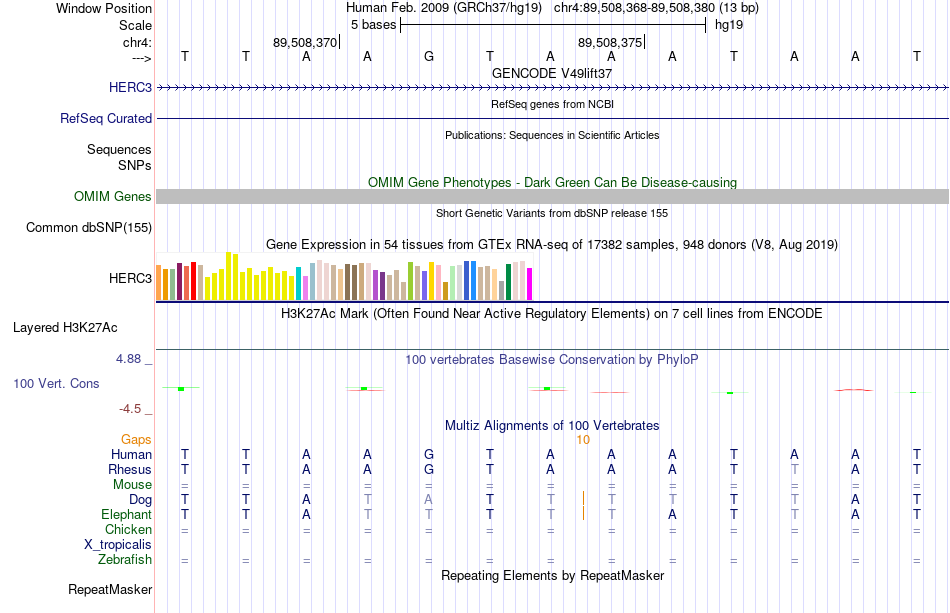The image size is (950, 613).
Task: Click the RepeatMasker track label
Action: click(110, 589)
